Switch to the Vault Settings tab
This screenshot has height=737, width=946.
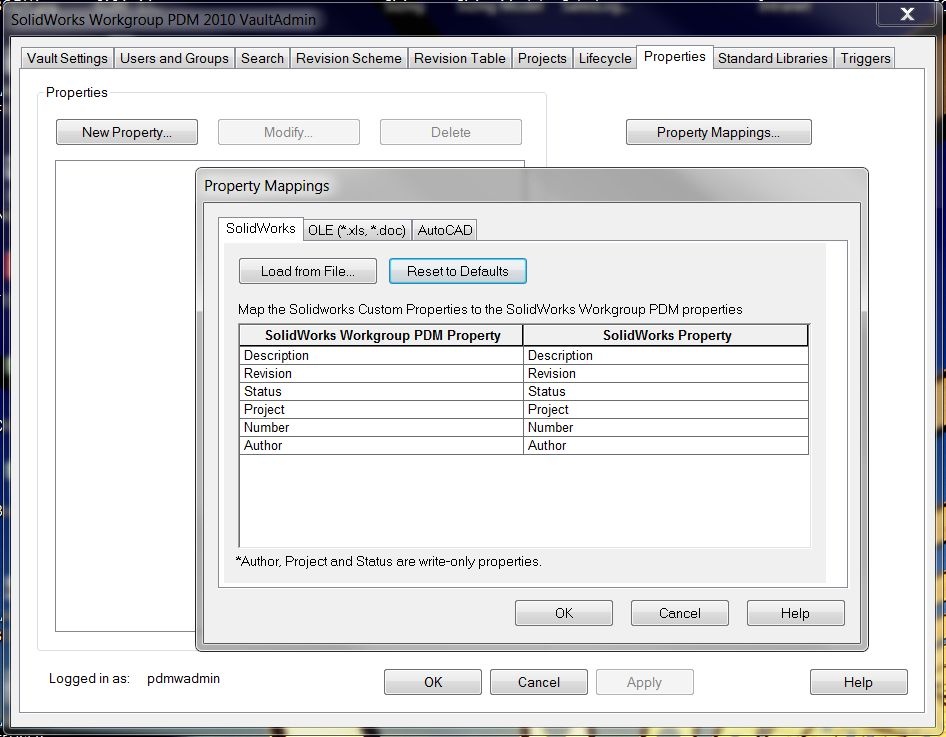(x=67, y=59)
